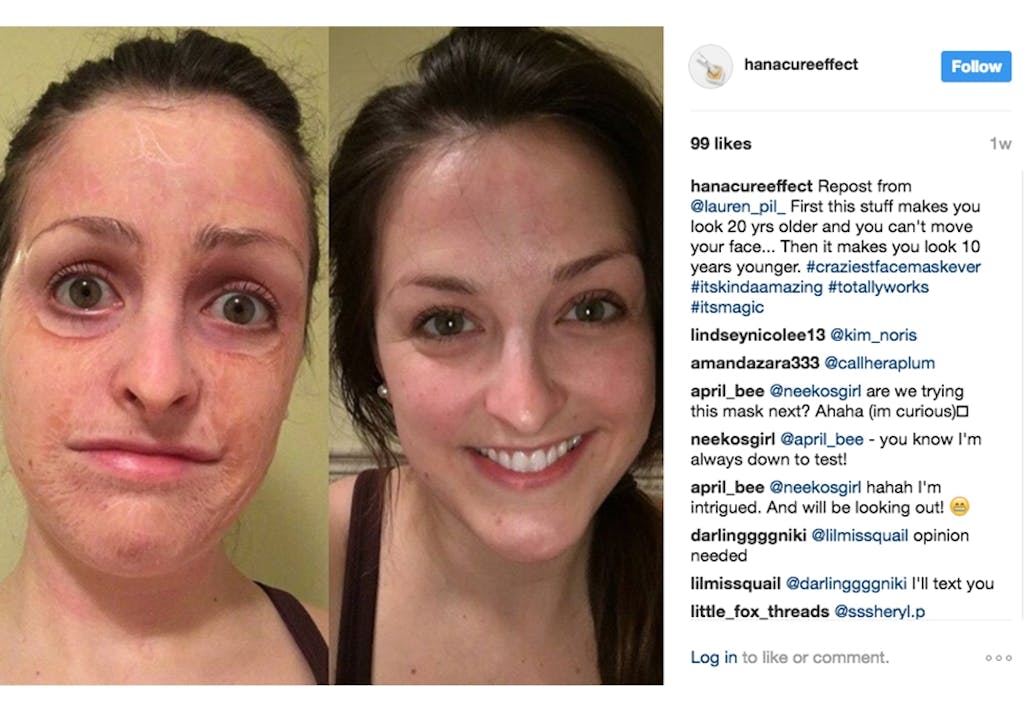Image resolution: width=1024 pixels, height=710 pixels.
Task: Open the #totallyworks hashtag
Action: click(x=878, y=287)
